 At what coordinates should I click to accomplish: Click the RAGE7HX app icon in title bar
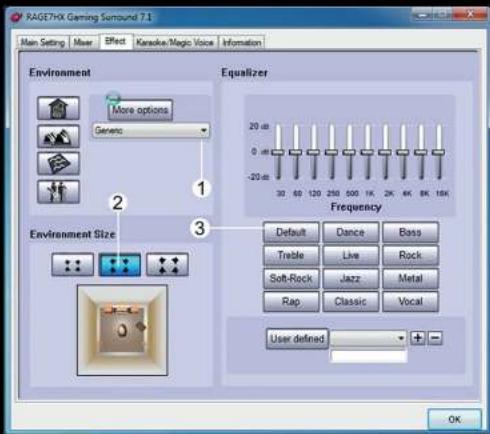(16, 17)
